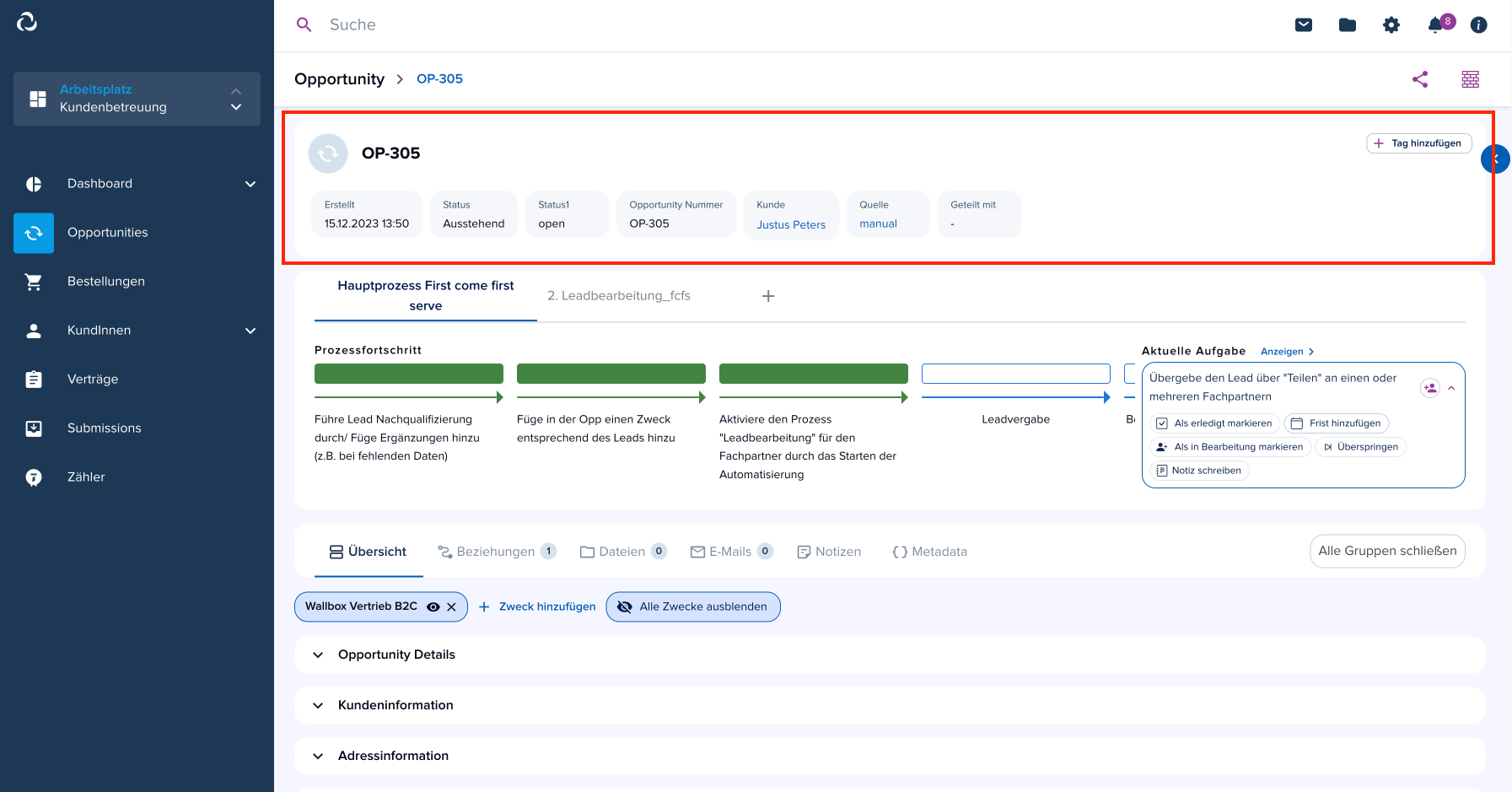Image resolution: width=1512 pixels, height=792 pixels.
Task: Click the search magnifier icon
Action: pos(304,24)
